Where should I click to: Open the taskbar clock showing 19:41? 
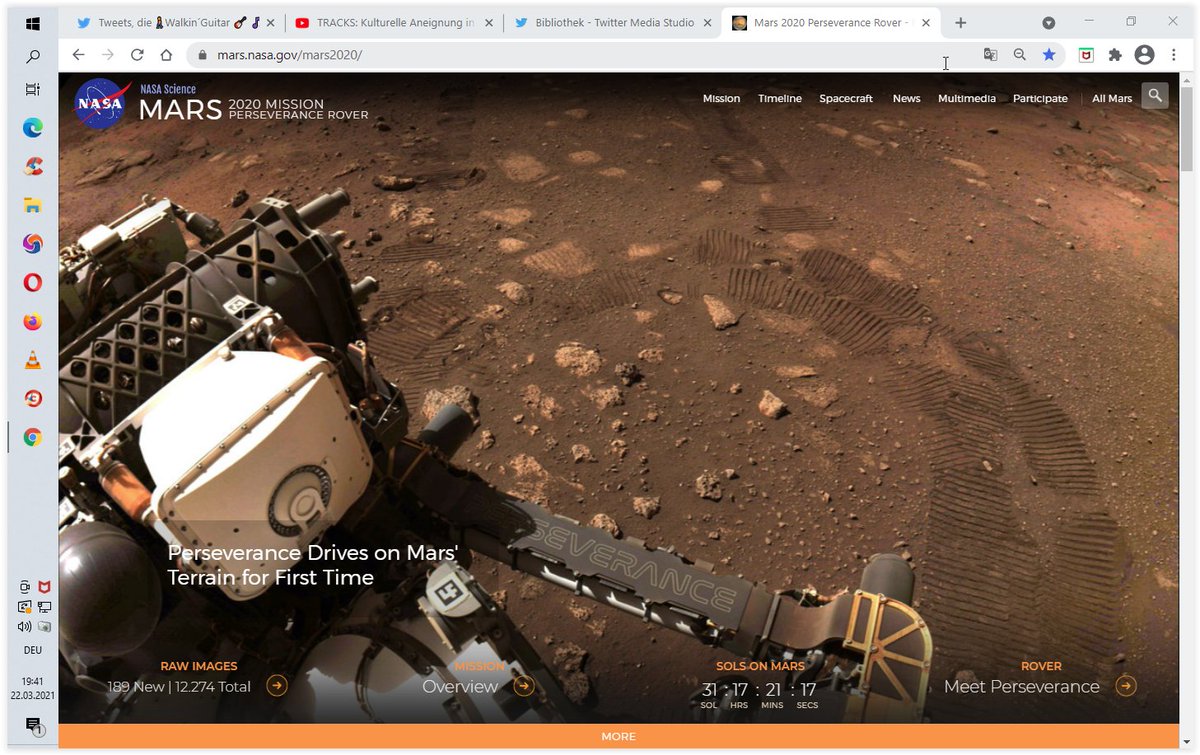tap(32, 684)
